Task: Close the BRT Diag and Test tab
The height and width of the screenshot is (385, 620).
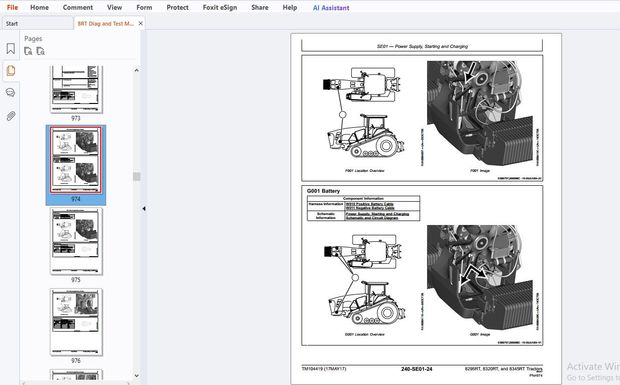Action: pyautogui.click(x=140, y=23)
